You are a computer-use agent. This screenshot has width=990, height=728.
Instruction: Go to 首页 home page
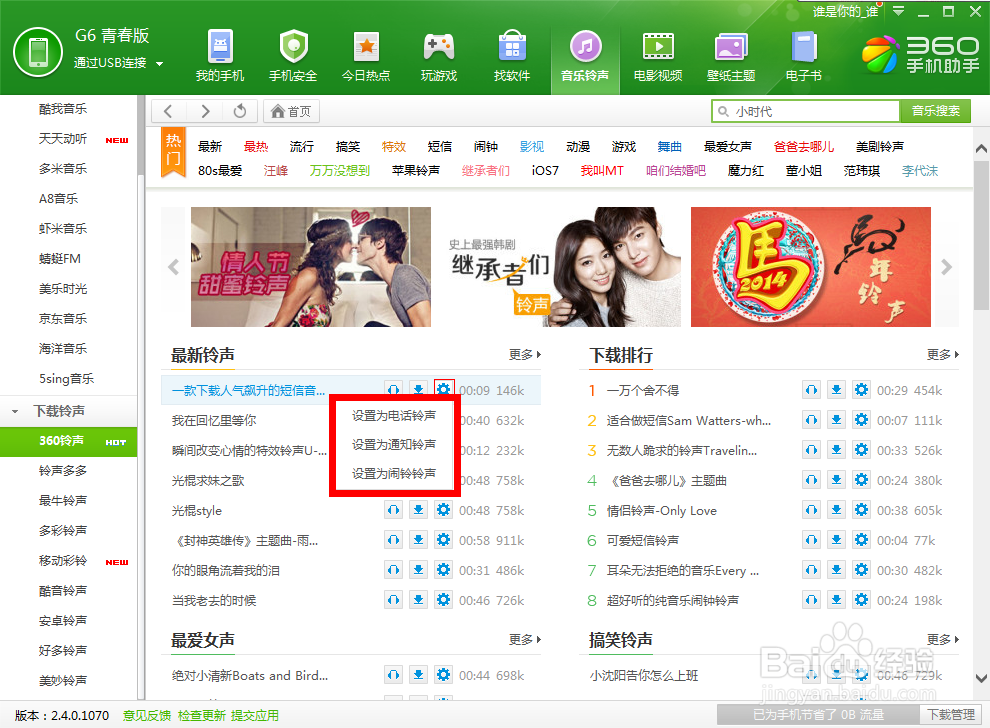click(291, 112)
